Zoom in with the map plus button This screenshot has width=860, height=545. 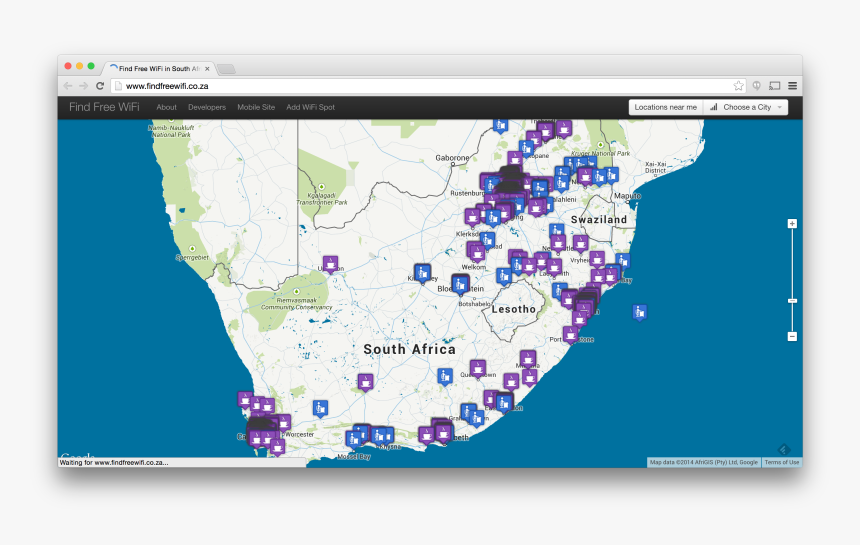(x=792, y=224)
